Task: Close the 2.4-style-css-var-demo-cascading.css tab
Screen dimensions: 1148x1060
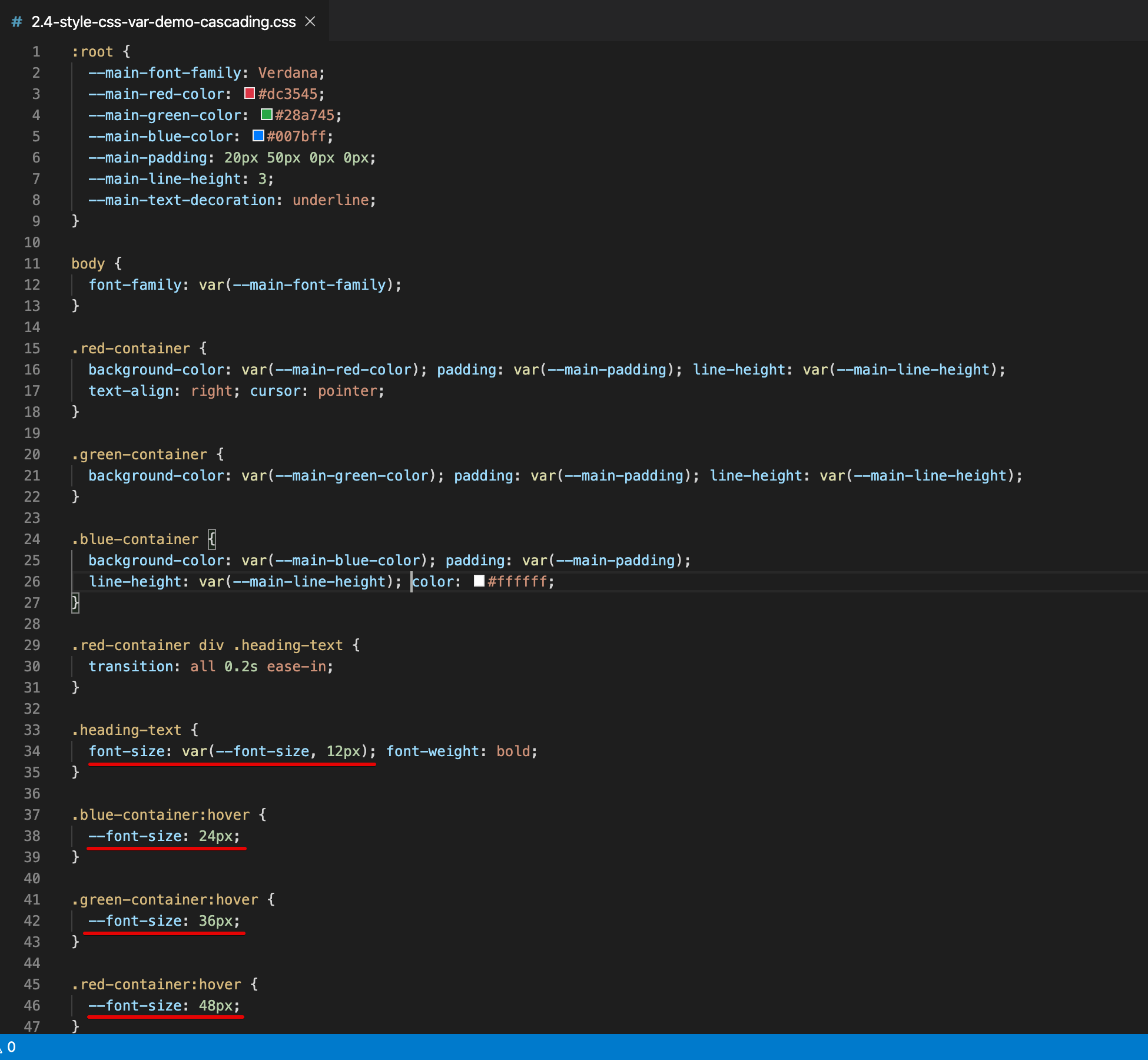Action: tap(310, 22)
